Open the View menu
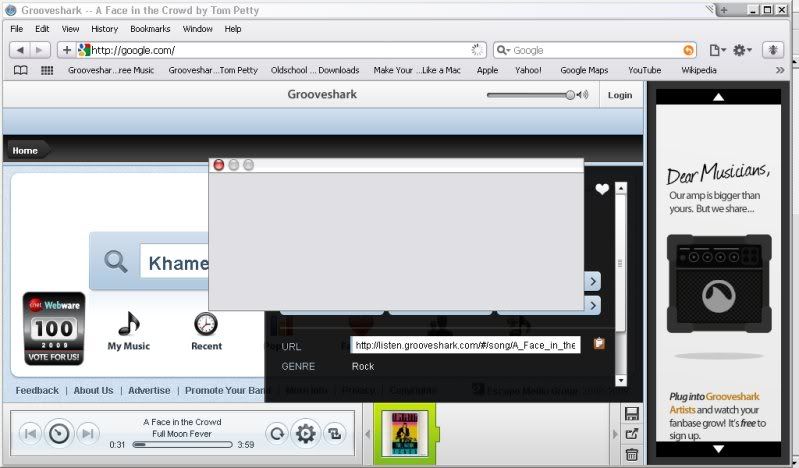Screen dimensions: 799x468 [x=70, y=29]
